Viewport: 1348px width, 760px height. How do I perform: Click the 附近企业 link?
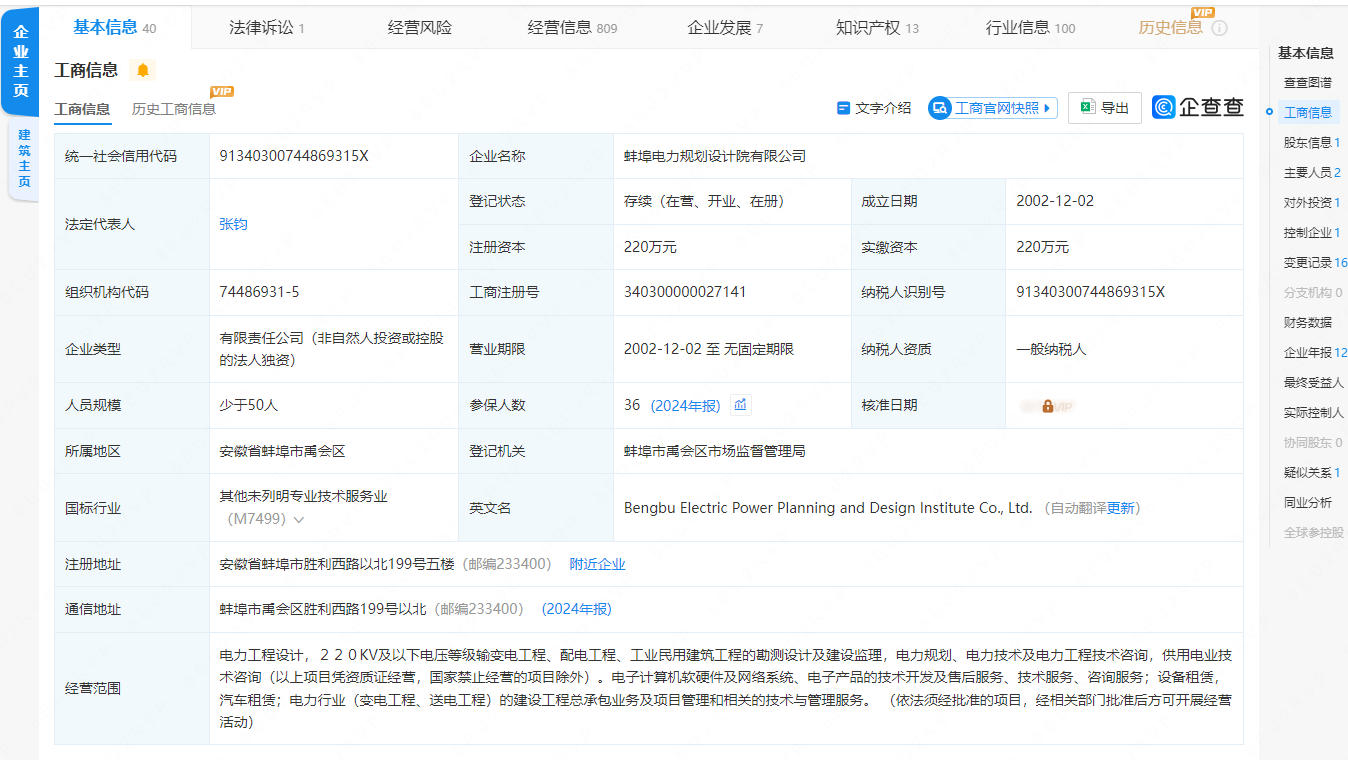coord(597,564)
